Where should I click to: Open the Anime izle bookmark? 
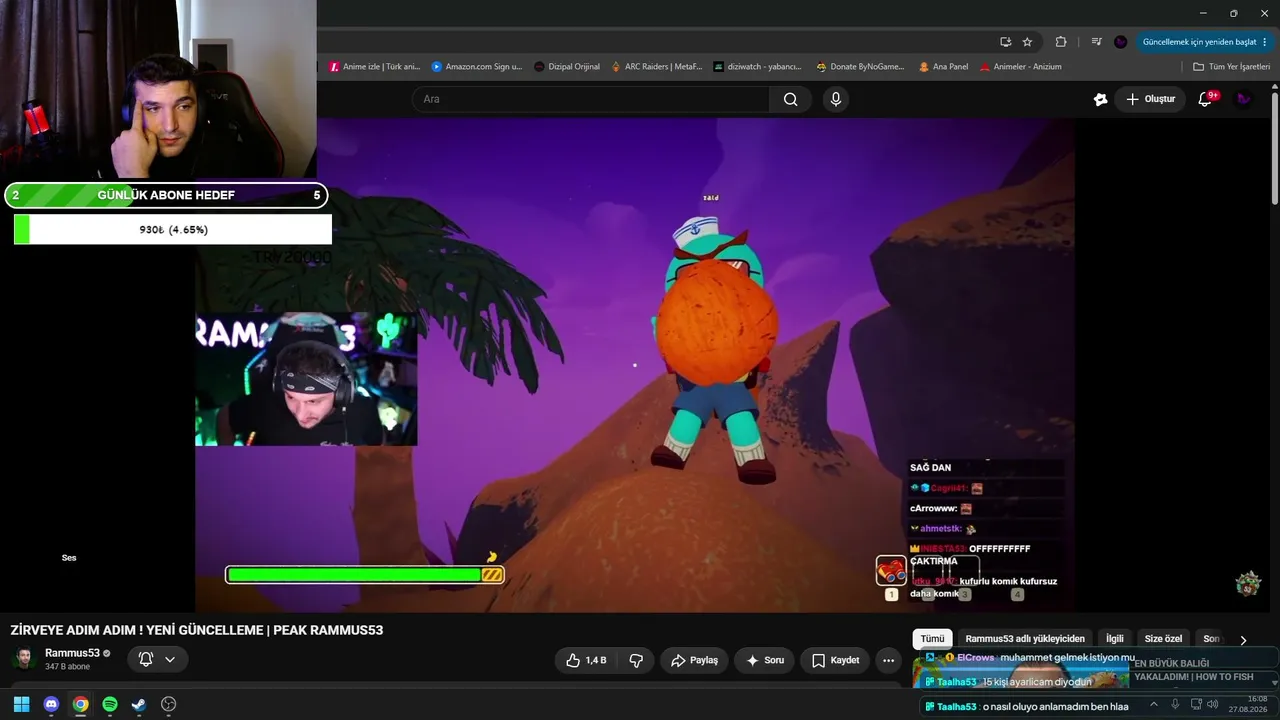375,67
